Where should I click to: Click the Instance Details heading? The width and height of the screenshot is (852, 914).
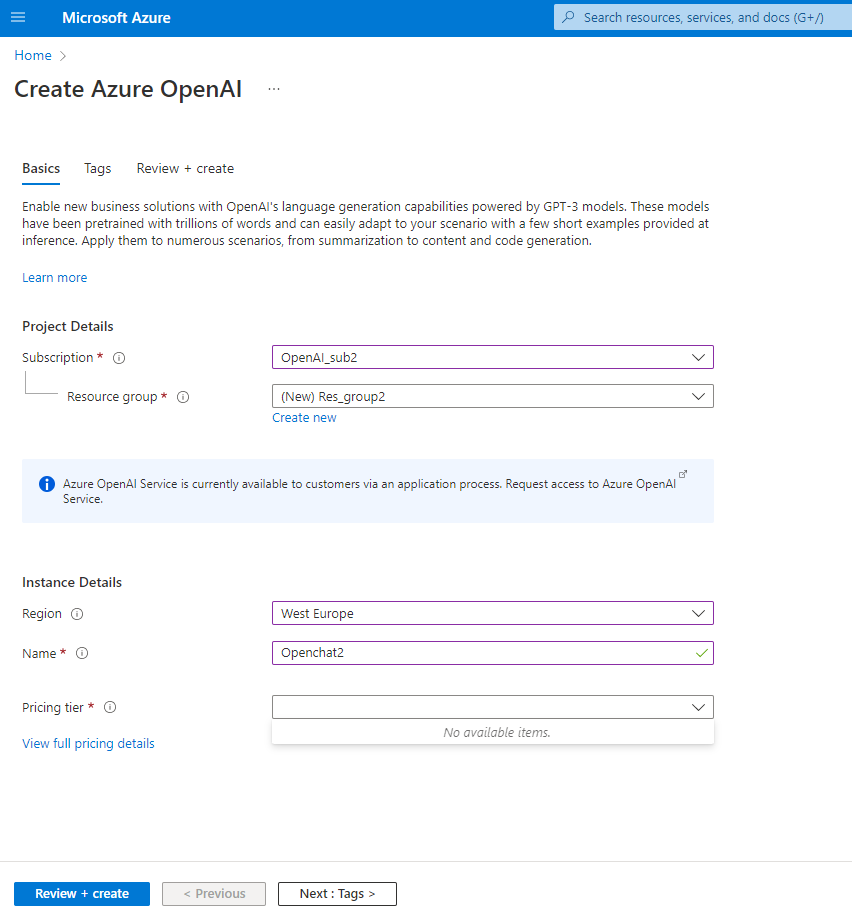[x=72, y=582]
